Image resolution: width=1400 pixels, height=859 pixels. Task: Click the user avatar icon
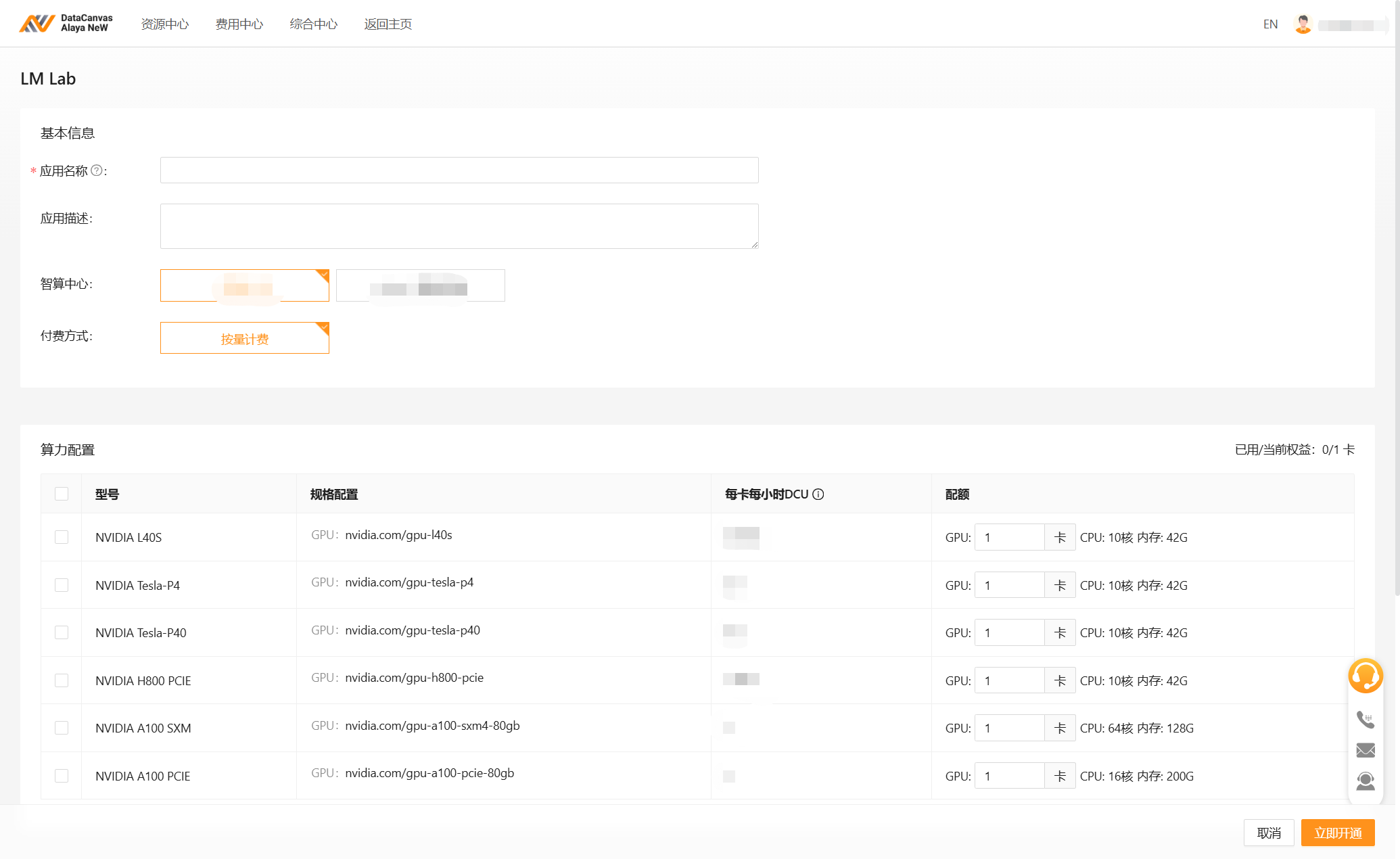click(x=1302, y=24)
